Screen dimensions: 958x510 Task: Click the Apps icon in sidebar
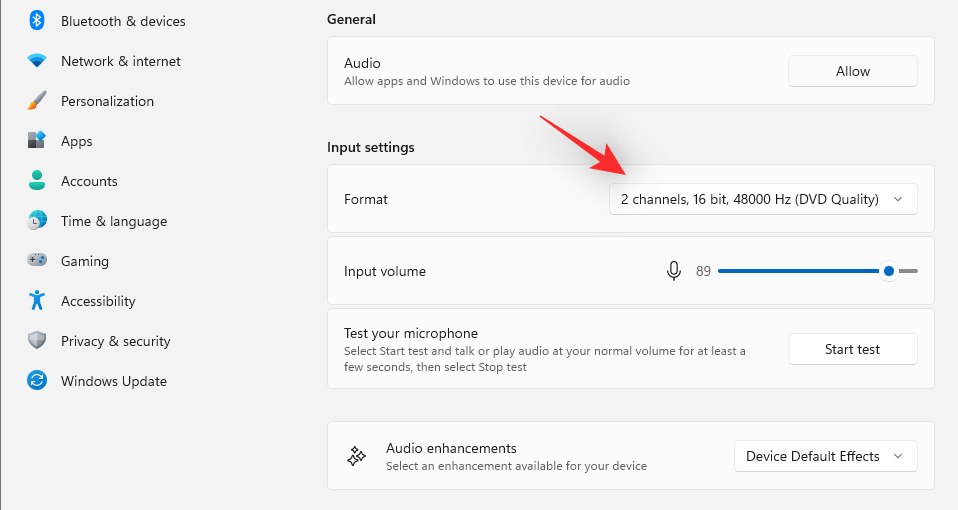click(37, 141)
